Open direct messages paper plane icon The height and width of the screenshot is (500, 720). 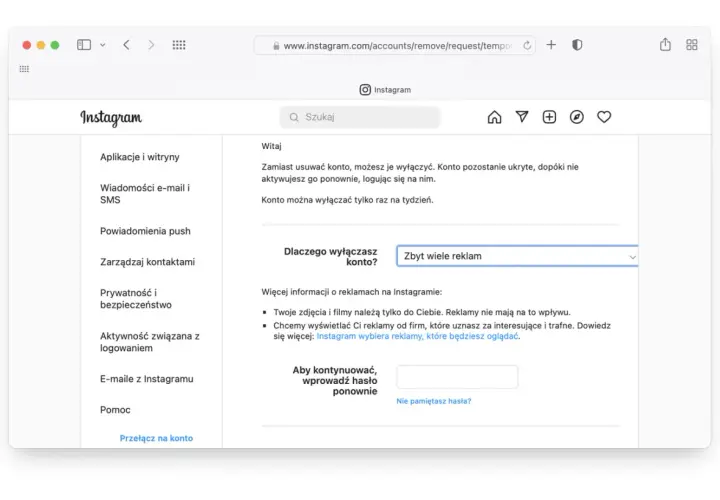tap(522, 117)
